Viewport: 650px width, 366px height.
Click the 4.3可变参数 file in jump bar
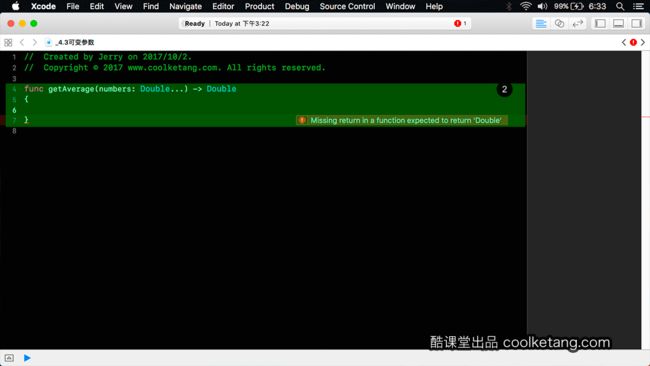tap(70, 42)
